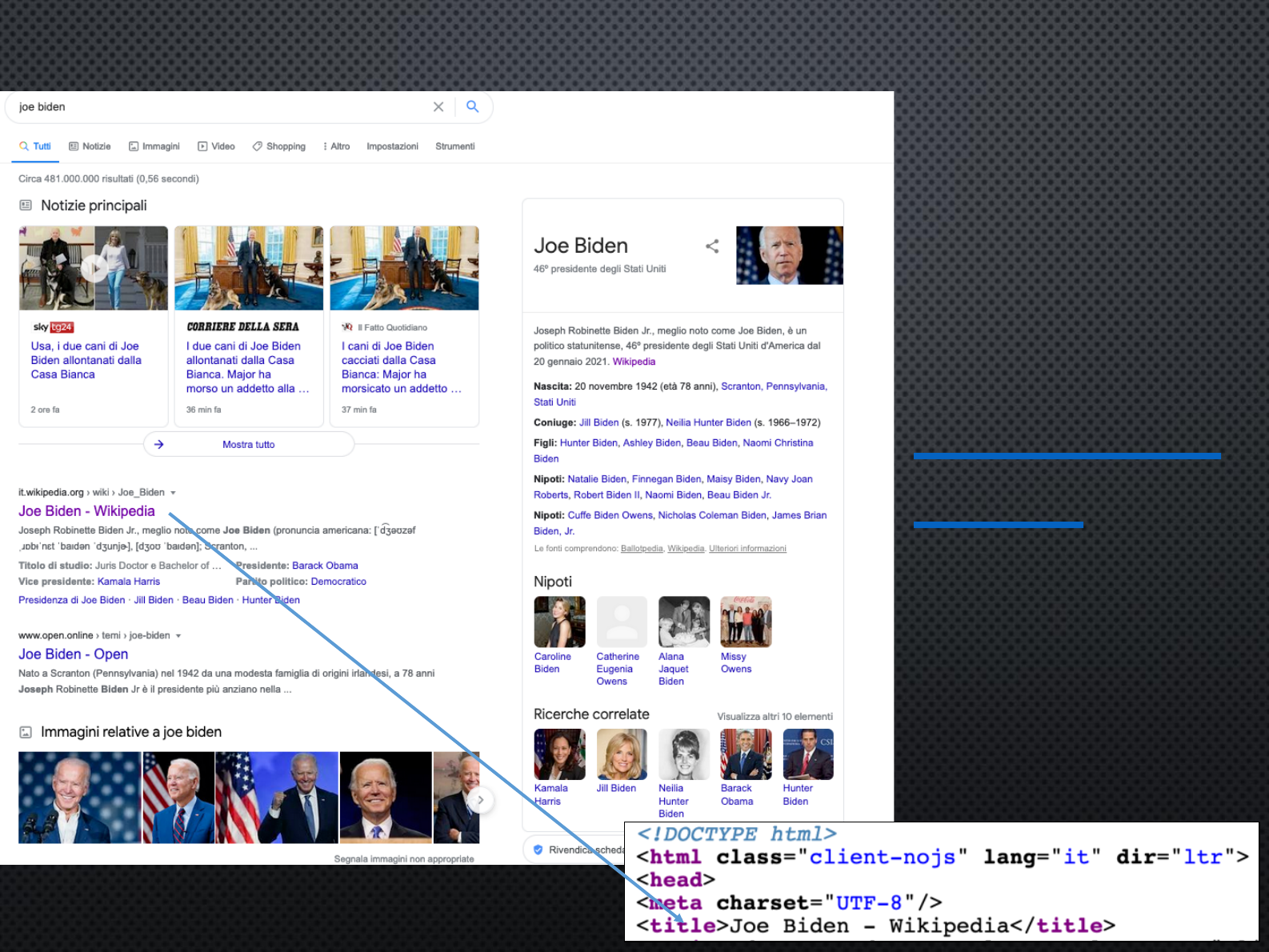Click the arrow icon beside Mostra tutto
The image size is (1269, 952).
click(159, 444)
